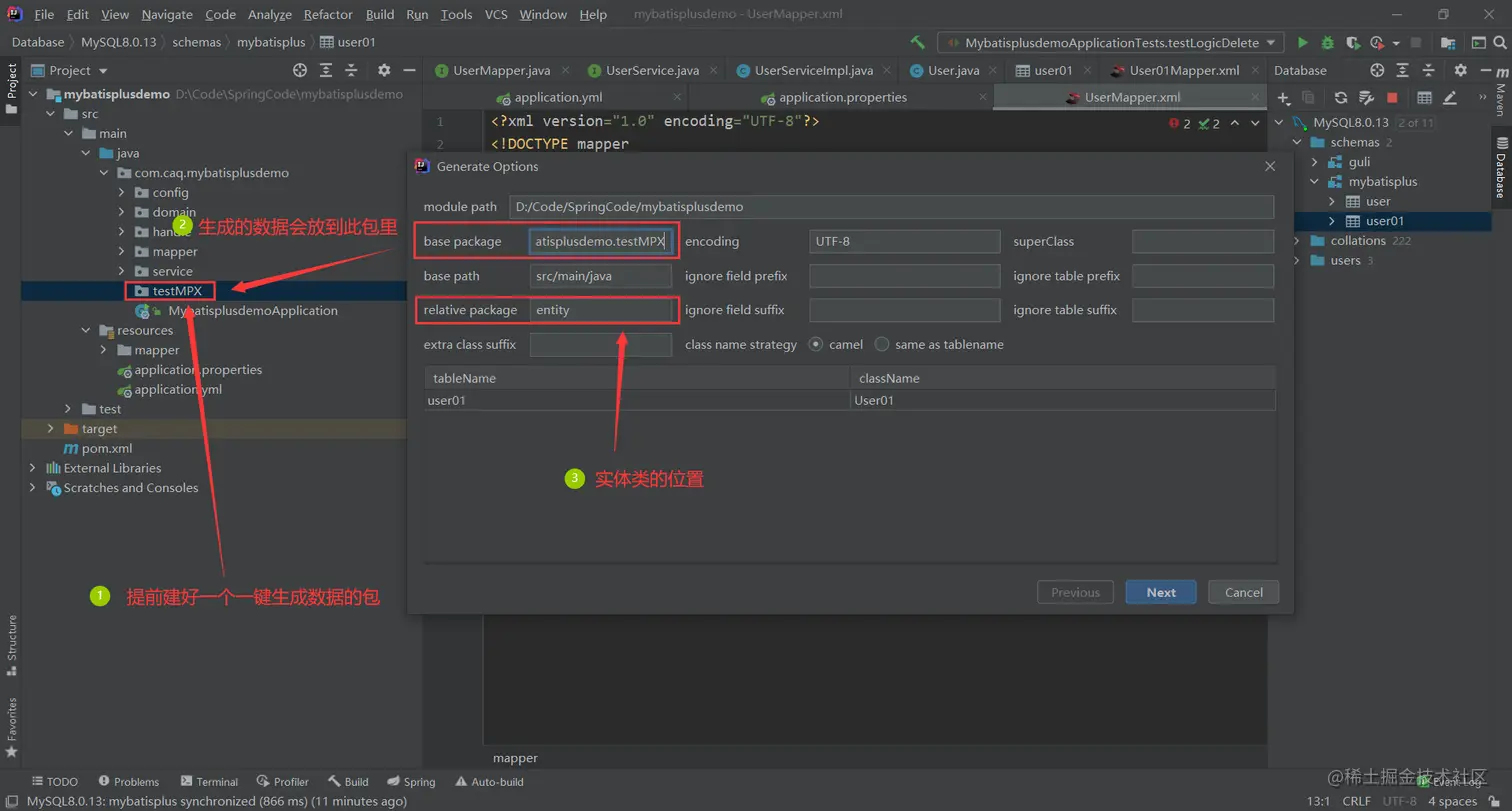Viewport: 1512px width, 811px height.
Task: Open the Problems tool window at the bottom
Action: (129, 782)
